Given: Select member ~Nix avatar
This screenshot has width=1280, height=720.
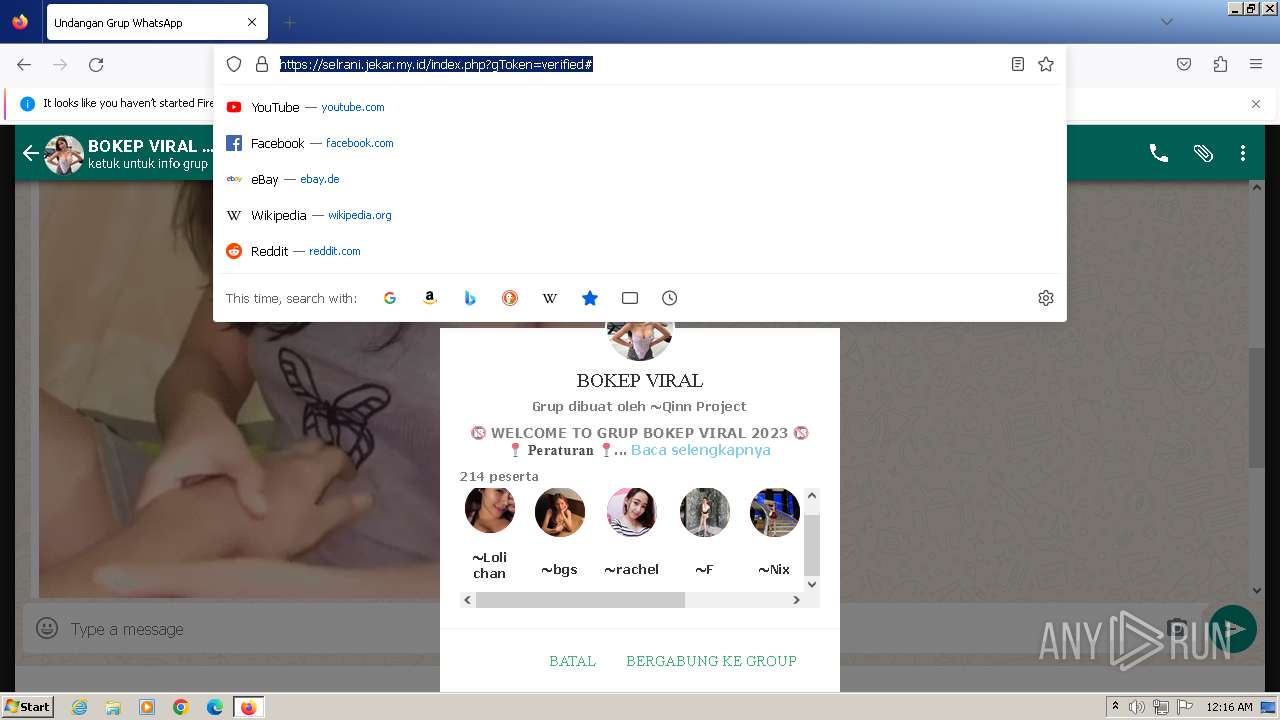Looking at the screenshot, I should coord(775,512).
